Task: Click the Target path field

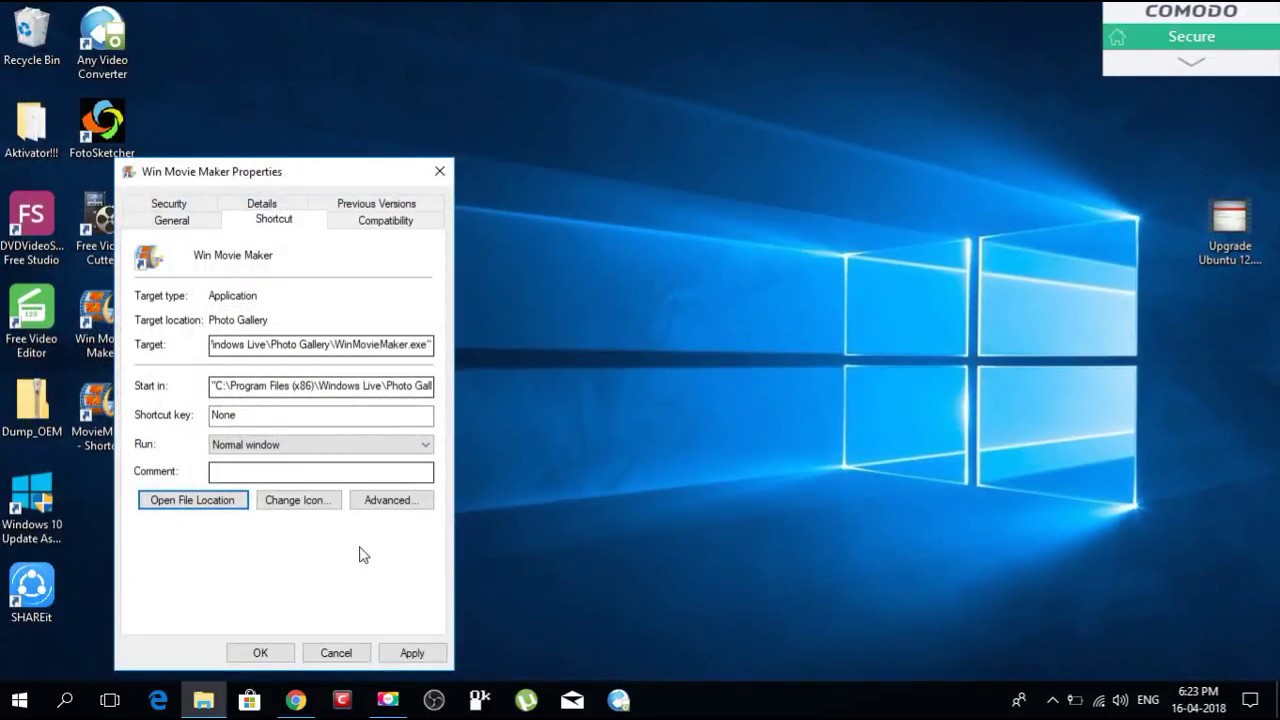Action: click(321, 345)
